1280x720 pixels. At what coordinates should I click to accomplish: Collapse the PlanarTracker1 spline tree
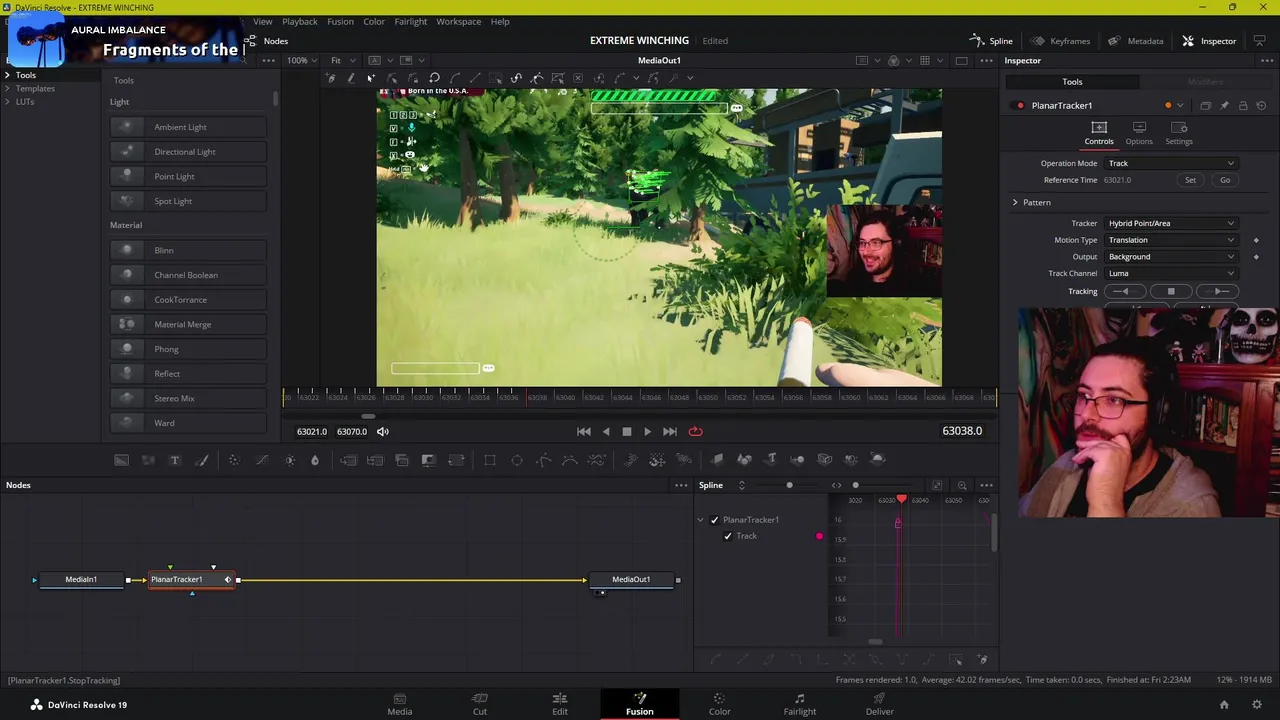click(701, 520)
